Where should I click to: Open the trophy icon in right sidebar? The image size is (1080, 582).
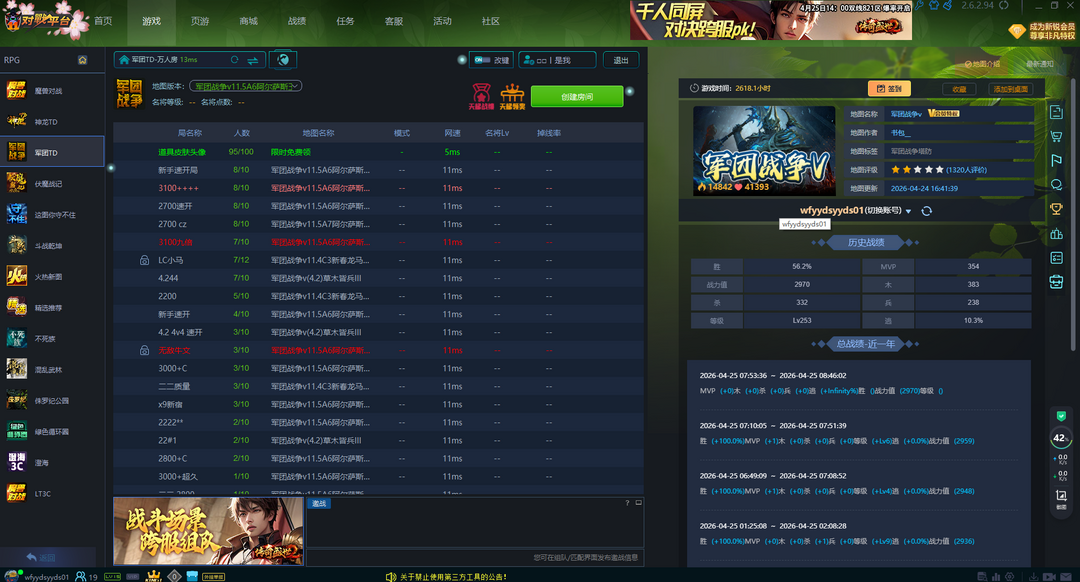point(1056,209)
